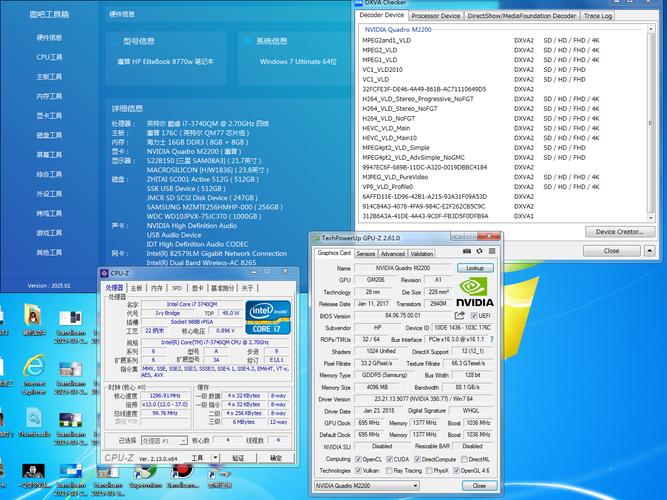Toggle the OpenGL 4.6 checkbox
Image resolution: width=667 pixels, height=500 pixels.
tap(456, 470)
